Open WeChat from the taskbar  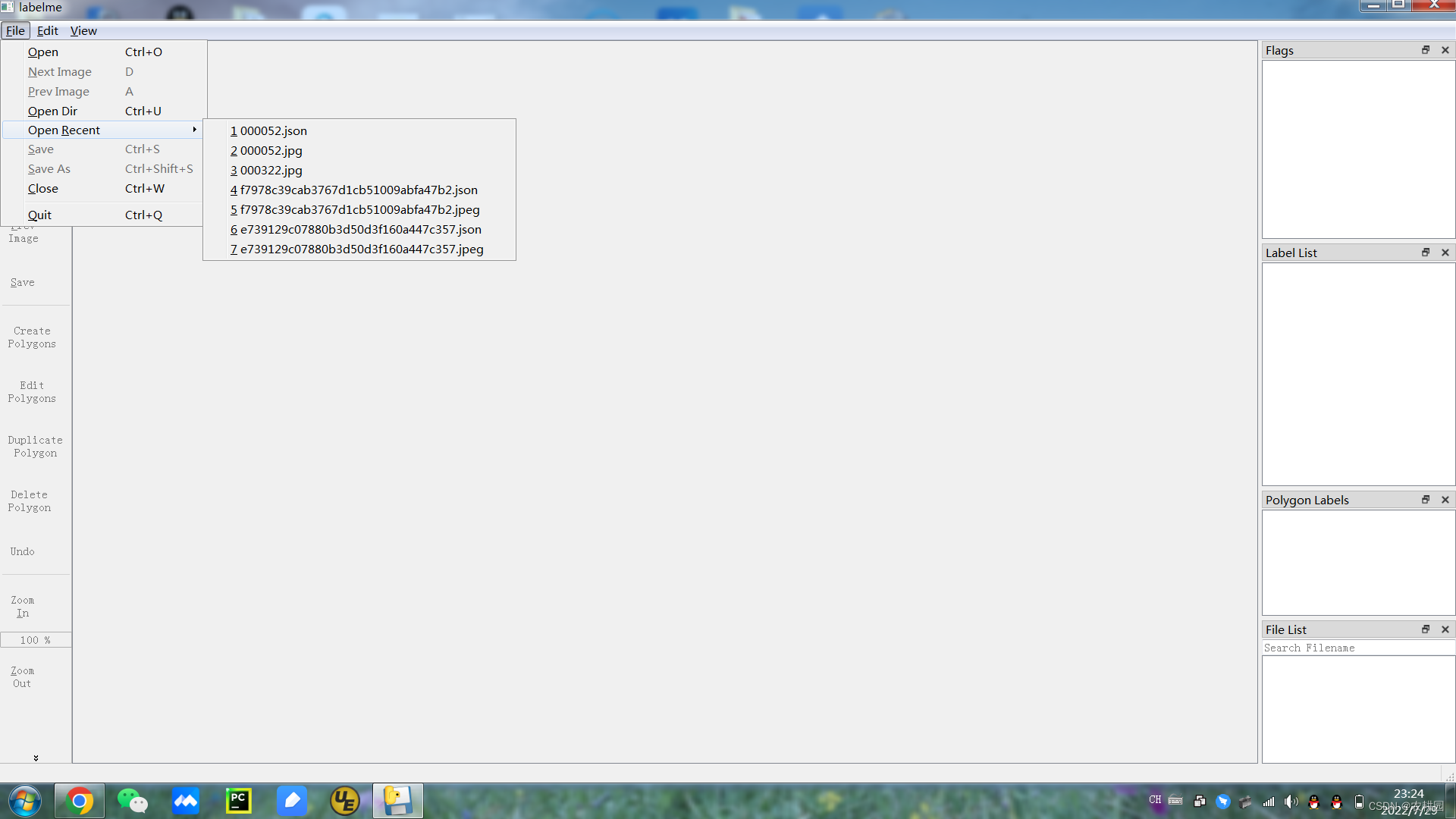tap(133, 801)
